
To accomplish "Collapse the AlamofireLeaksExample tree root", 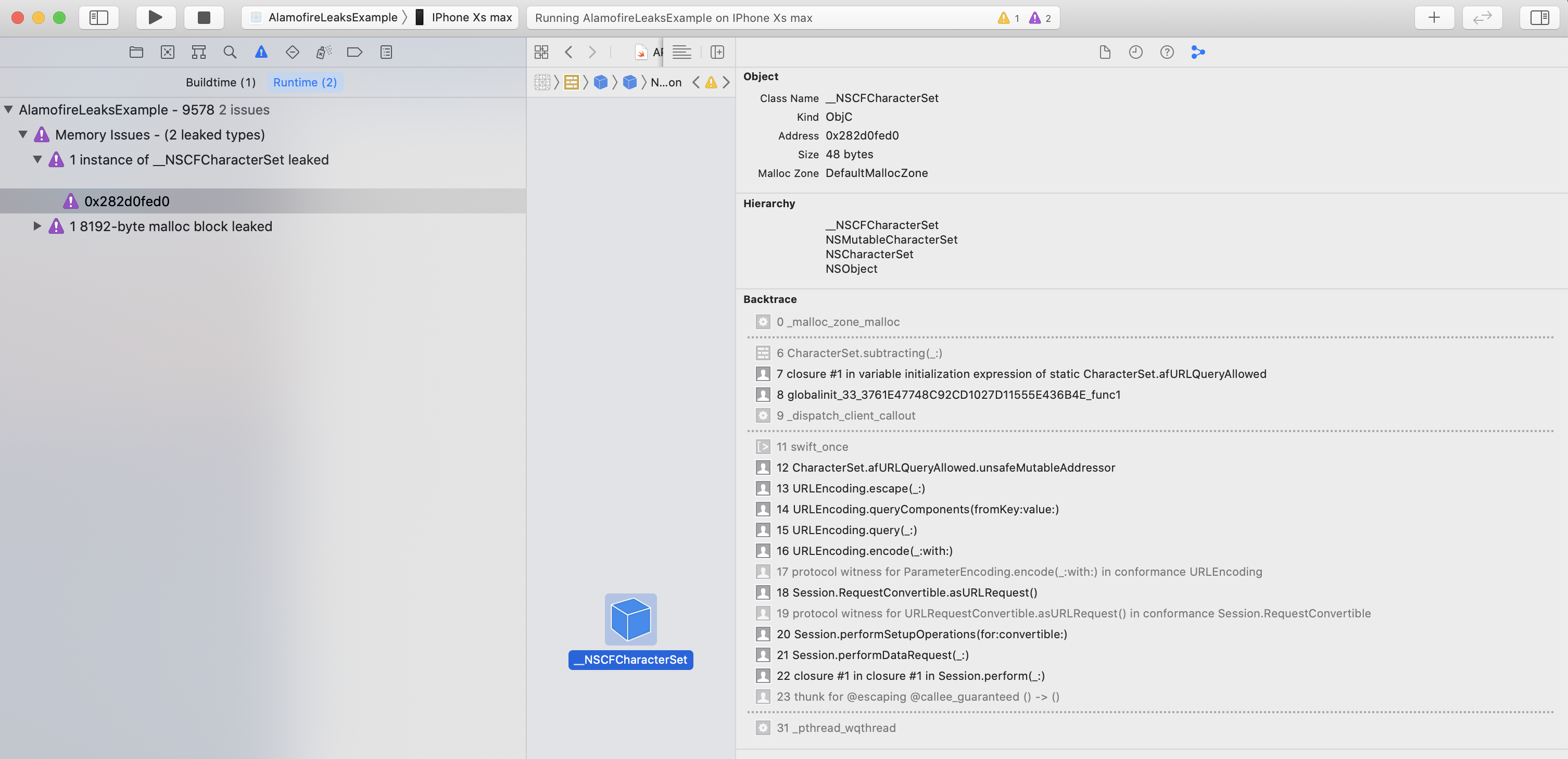I will pos(8,109).
